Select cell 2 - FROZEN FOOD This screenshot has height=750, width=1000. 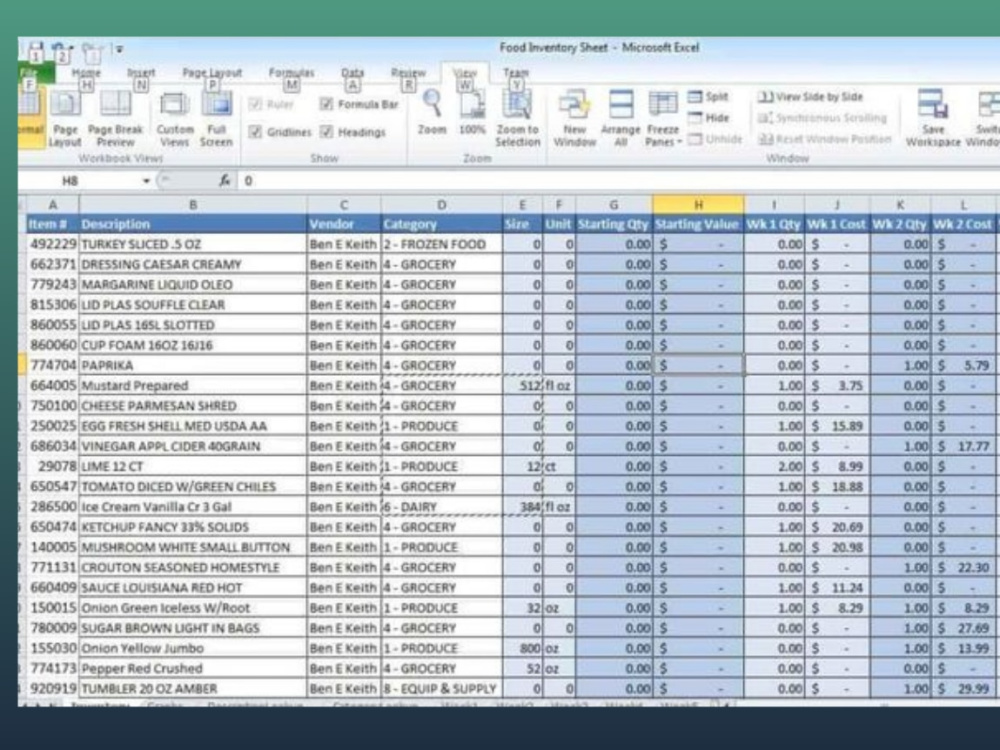click(441, 244)
